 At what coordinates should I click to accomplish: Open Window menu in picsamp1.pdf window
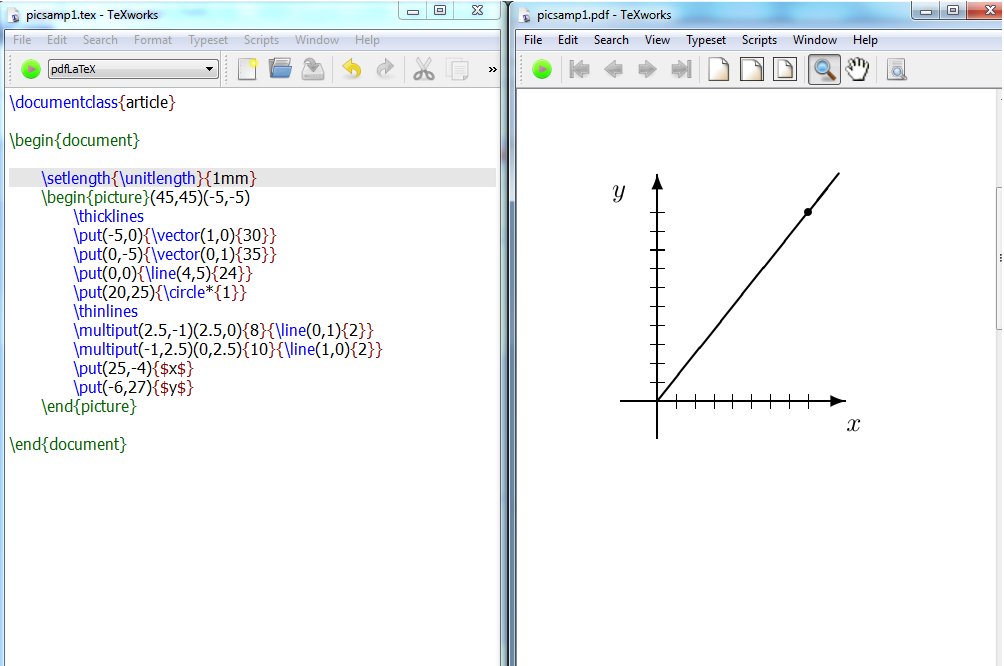(814, 40)
